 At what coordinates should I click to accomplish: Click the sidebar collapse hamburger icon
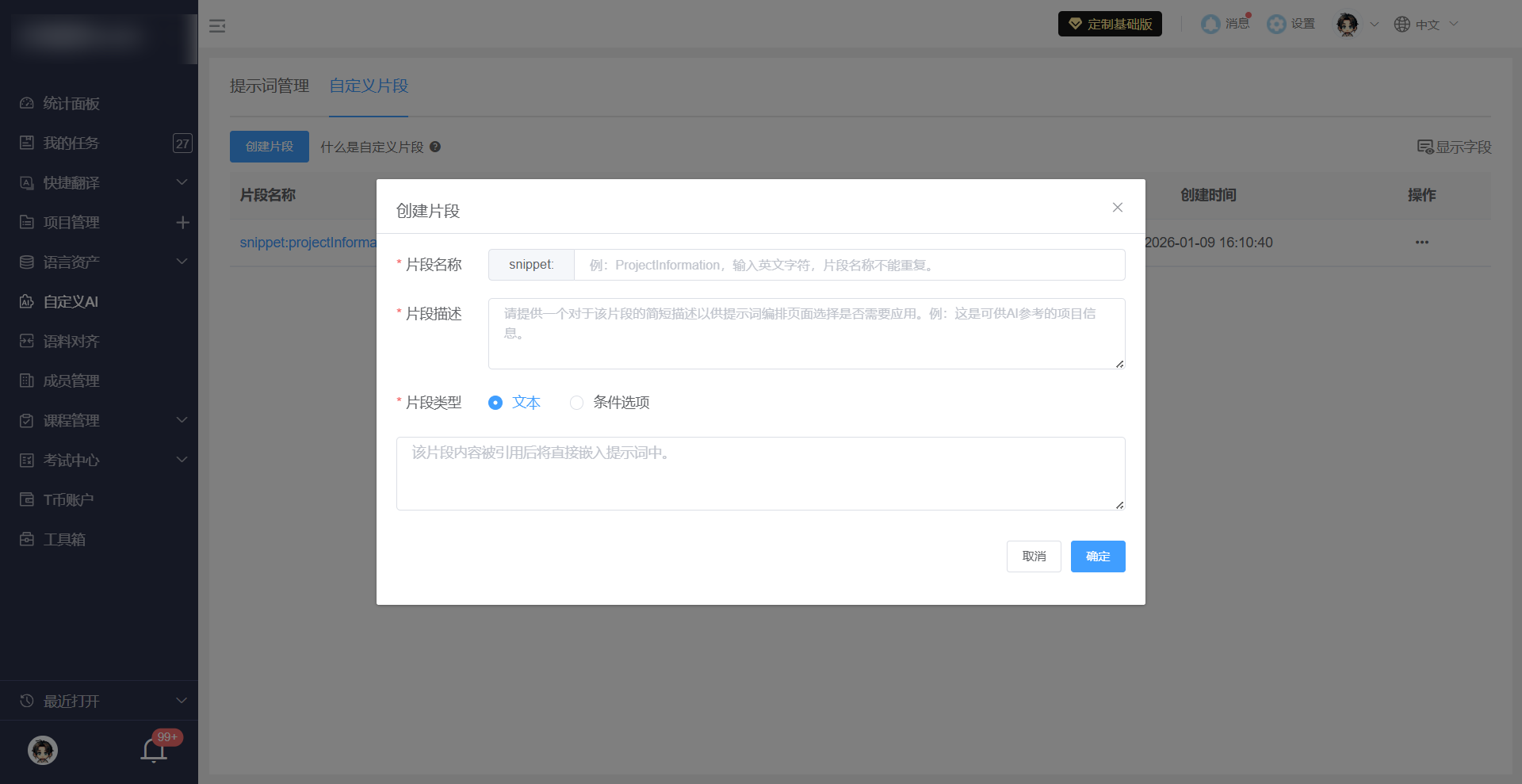tap(217, 26)
